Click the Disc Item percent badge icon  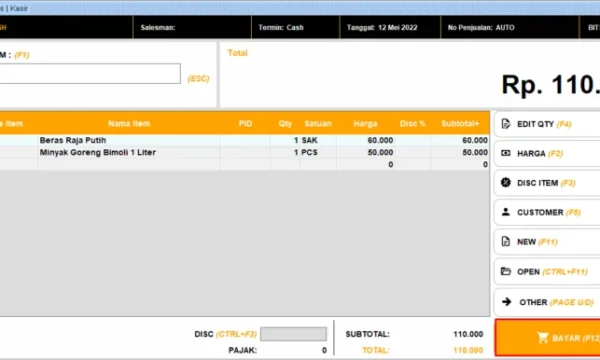505,182
